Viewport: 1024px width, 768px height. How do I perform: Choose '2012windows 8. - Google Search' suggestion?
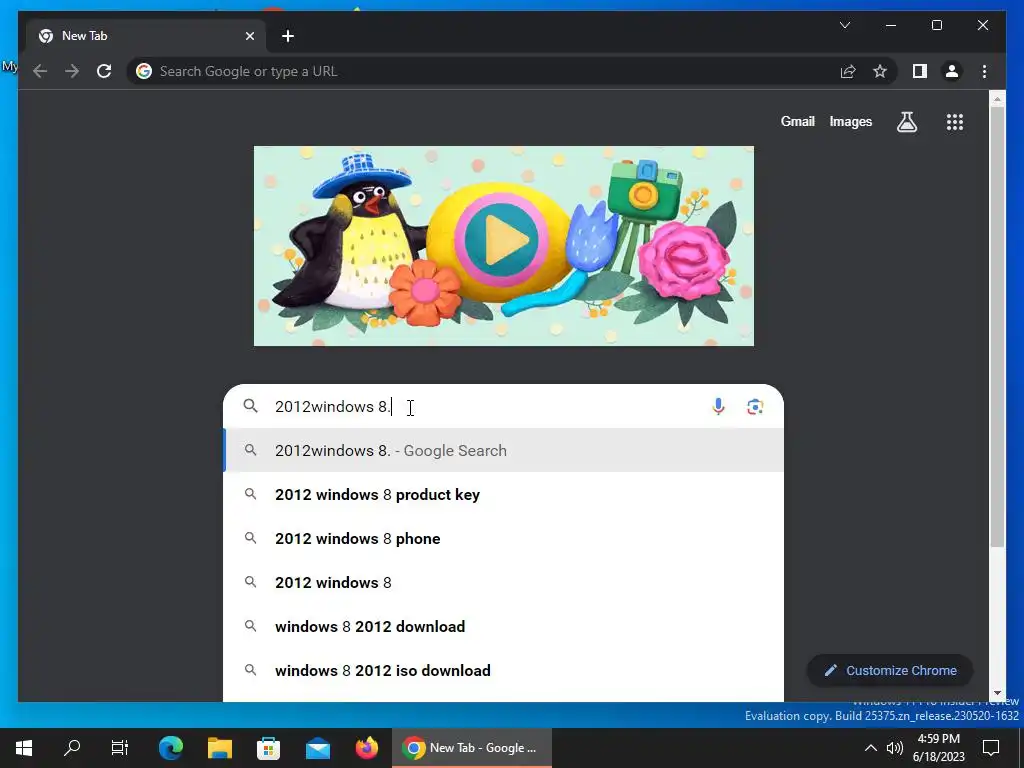[503, 451]
